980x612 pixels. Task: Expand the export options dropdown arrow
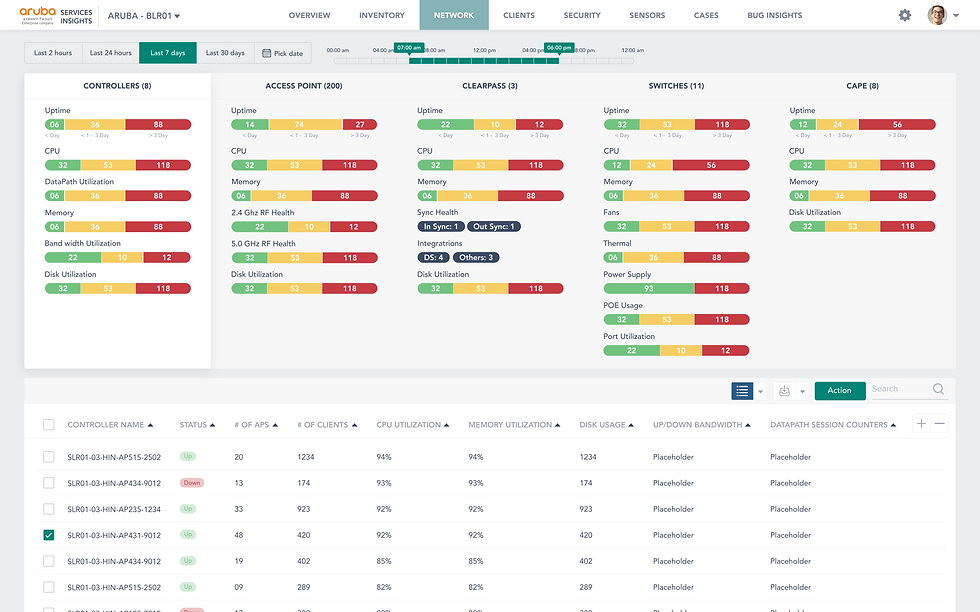click(x=802, y=392)
